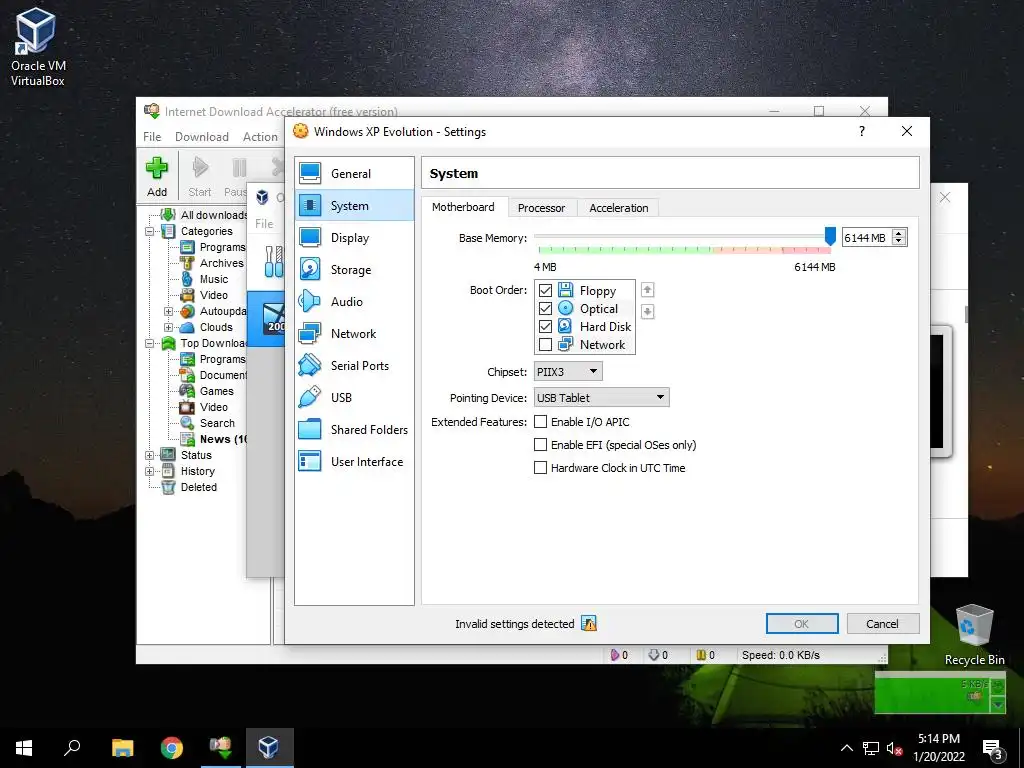Open Storage settings page

[354, 270]
